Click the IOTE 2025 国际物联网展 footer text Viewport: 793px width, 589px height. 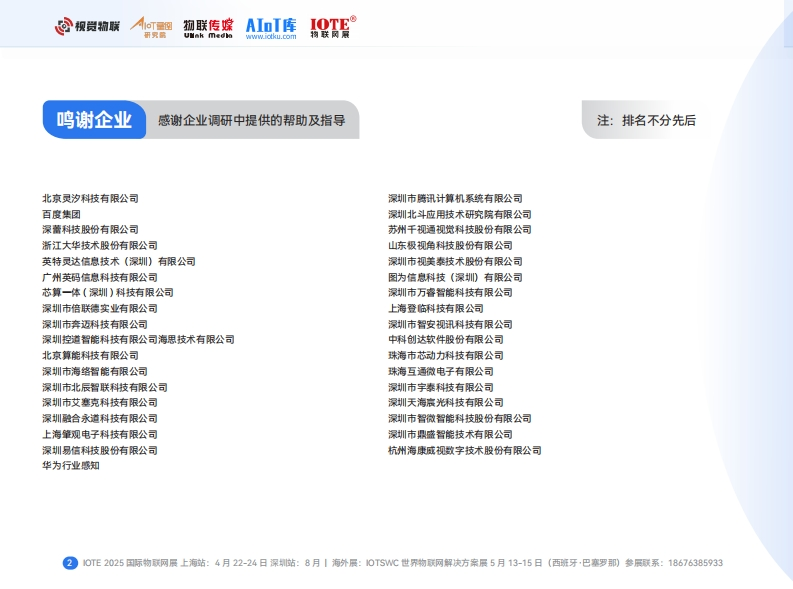130,563
